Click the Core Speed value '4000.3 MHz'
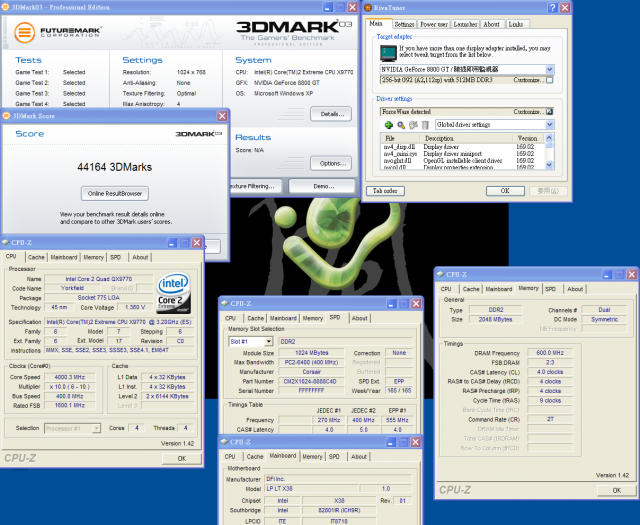This screenshot has height=525, width=640. coord(70,377)
